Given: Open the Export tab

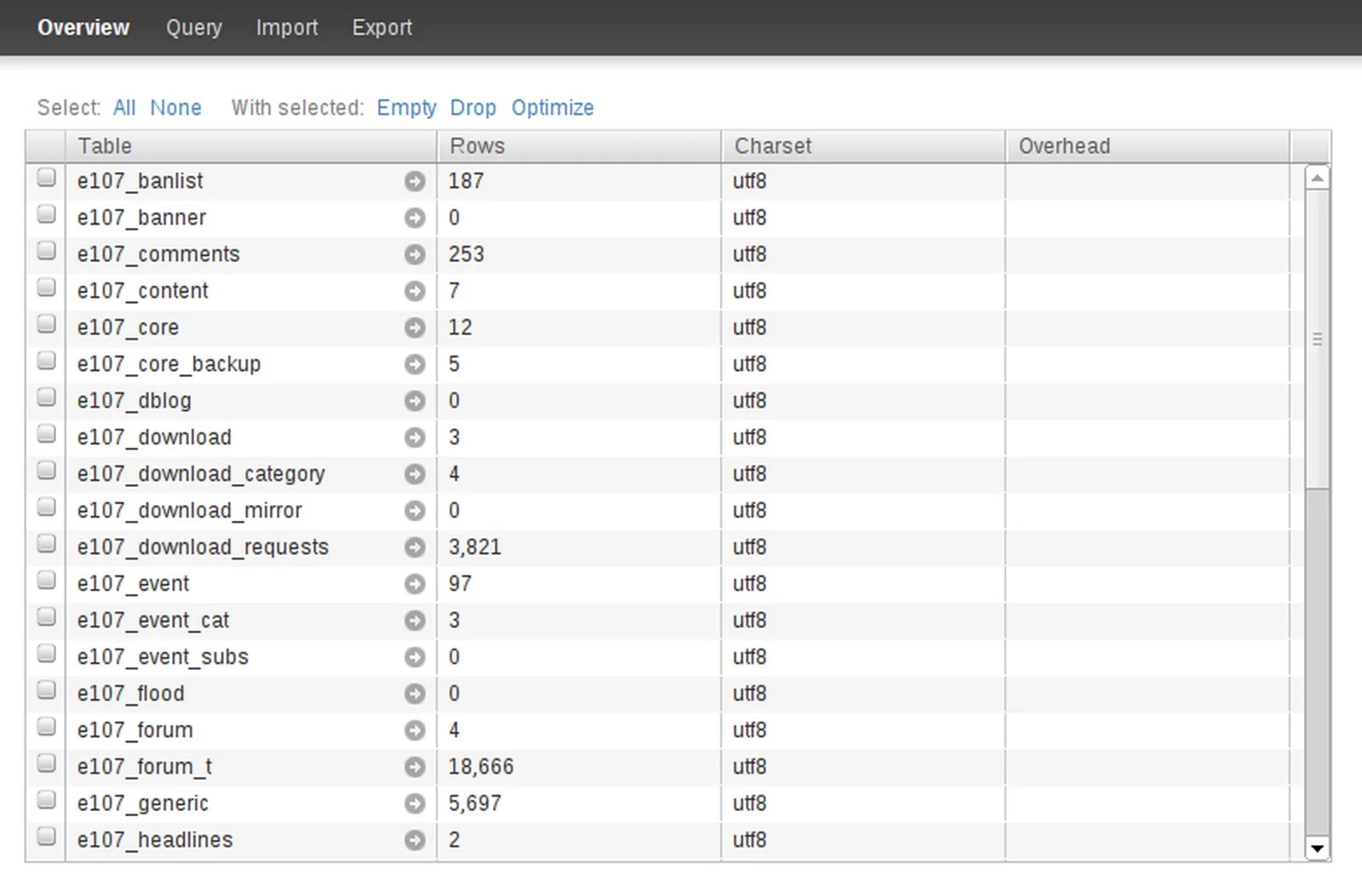Looking at the screenshot, I should point(381,28).
